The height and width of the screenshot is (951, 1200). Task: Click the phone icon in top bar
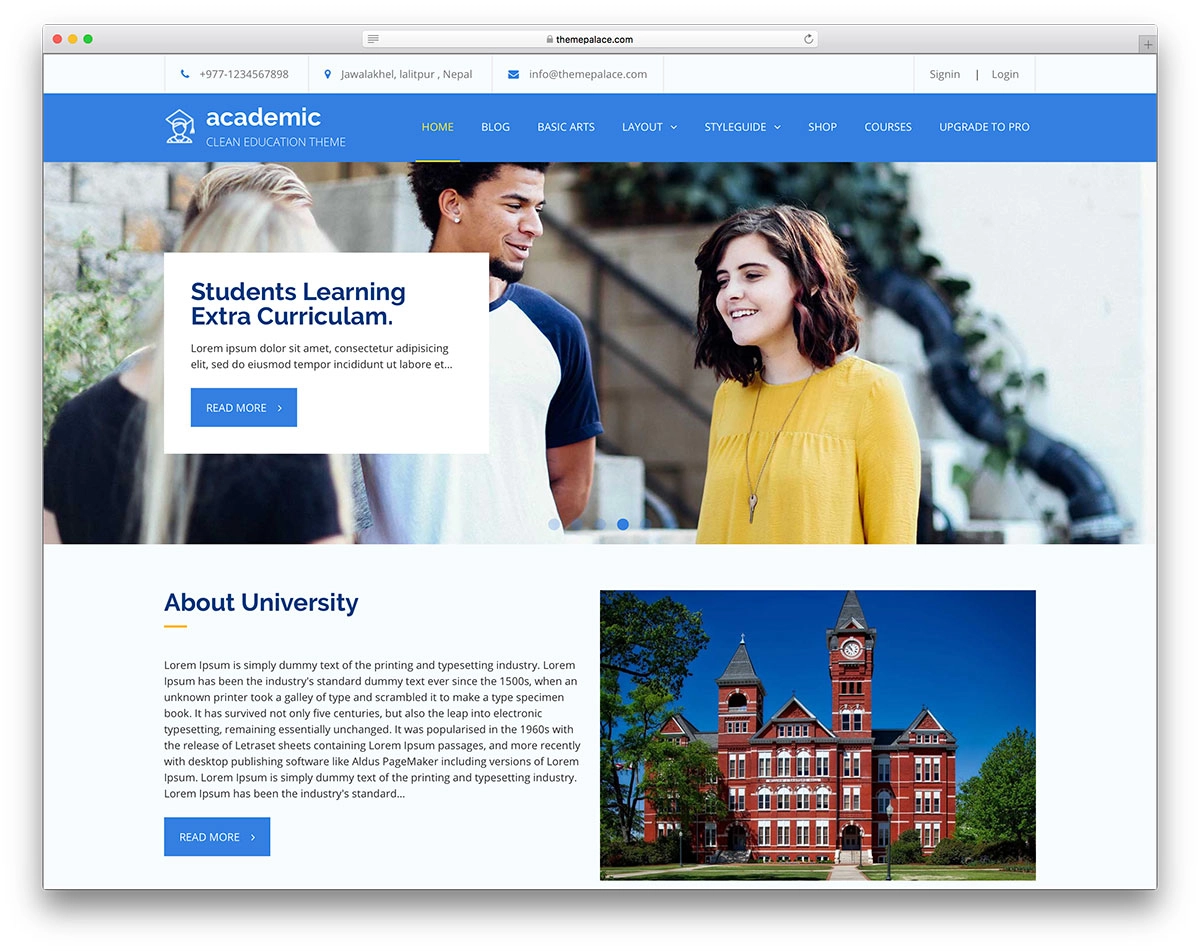click(x=185, y=74)
